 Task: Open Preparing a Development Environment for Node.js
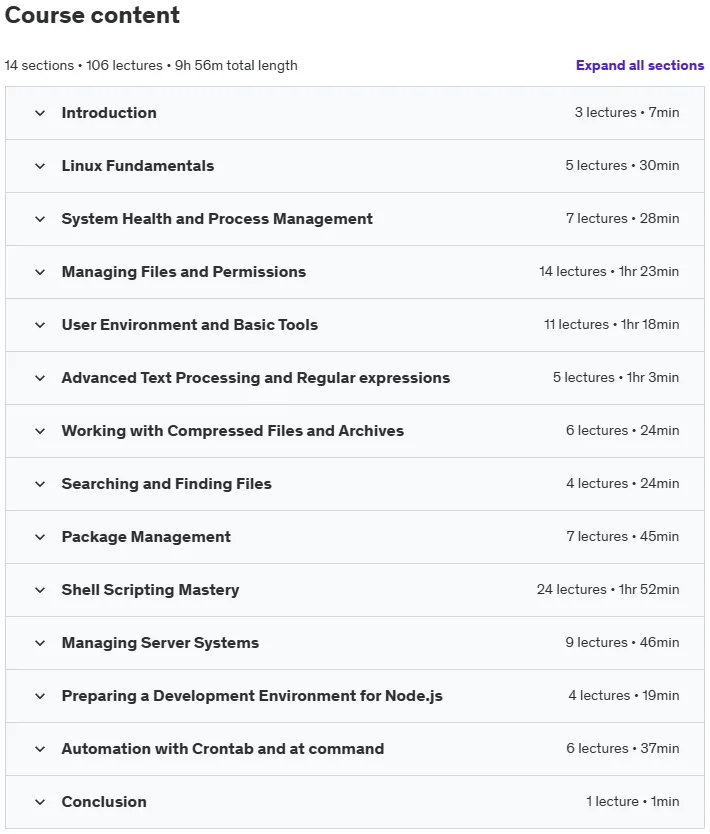[252, 696]
